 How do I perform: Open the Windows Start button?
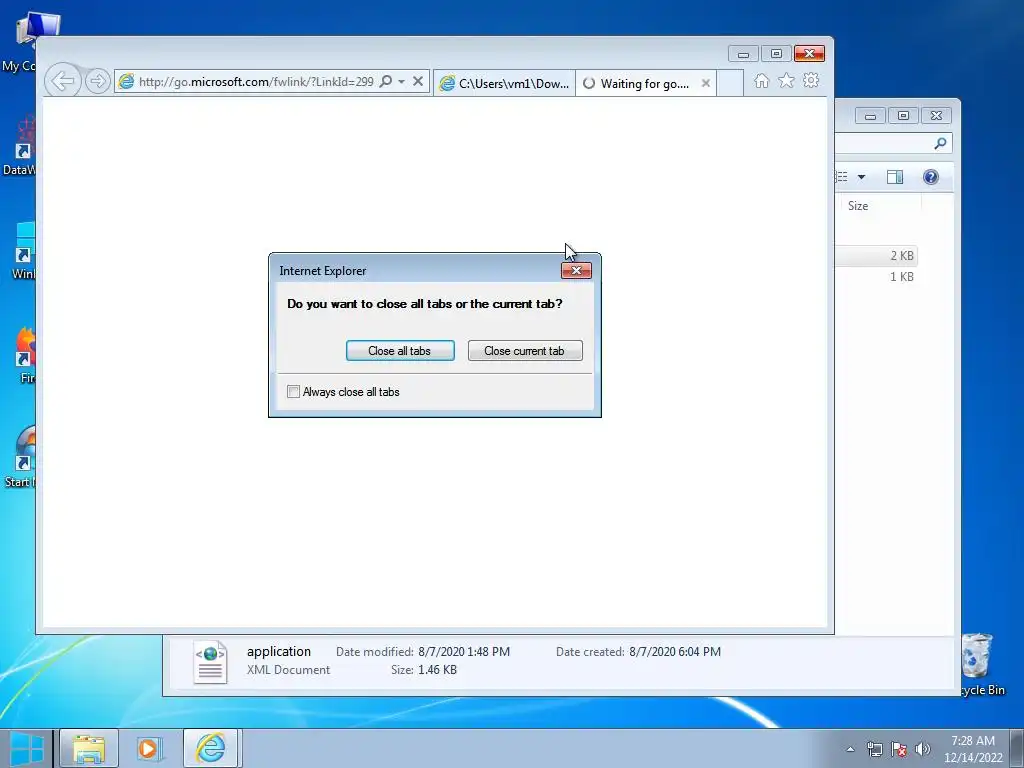click(26, 748)
